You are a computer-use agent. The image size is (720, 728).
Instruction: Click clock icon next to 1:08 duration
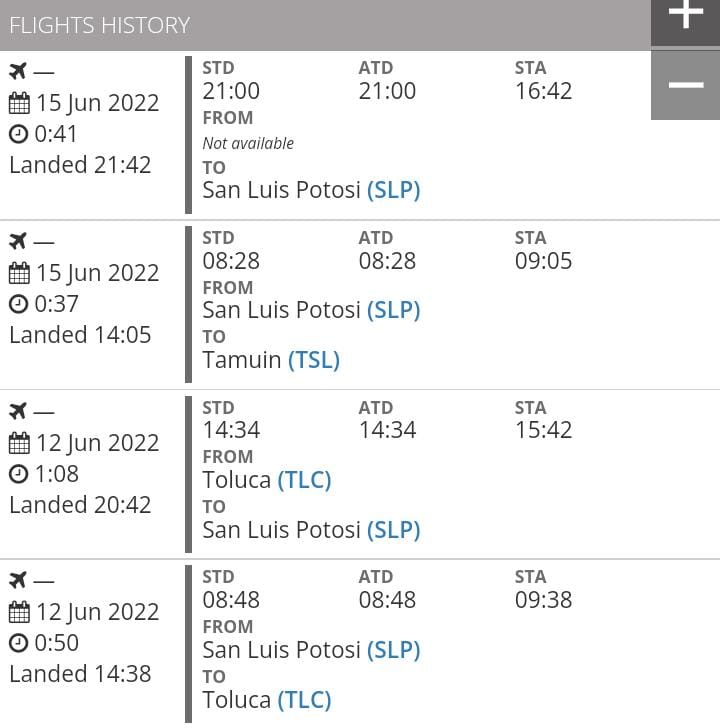click(x=19, y=474)
